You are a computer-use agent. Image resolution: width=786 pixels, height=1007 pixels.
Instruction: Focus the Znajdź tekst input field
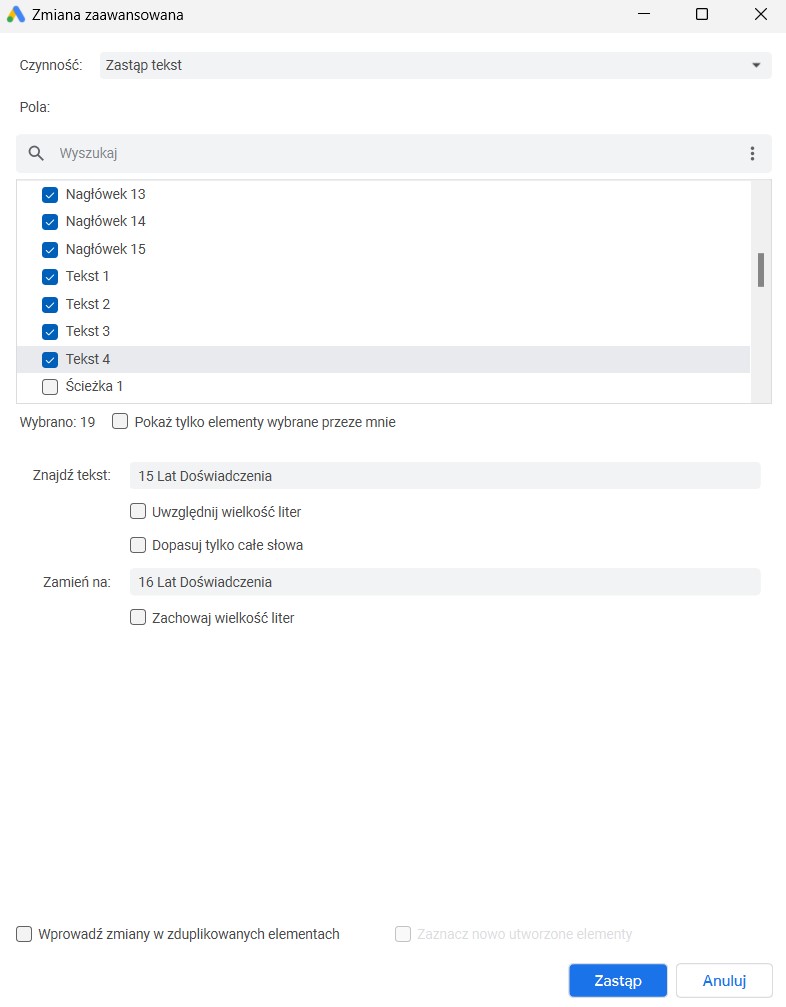tap(445, 476)
